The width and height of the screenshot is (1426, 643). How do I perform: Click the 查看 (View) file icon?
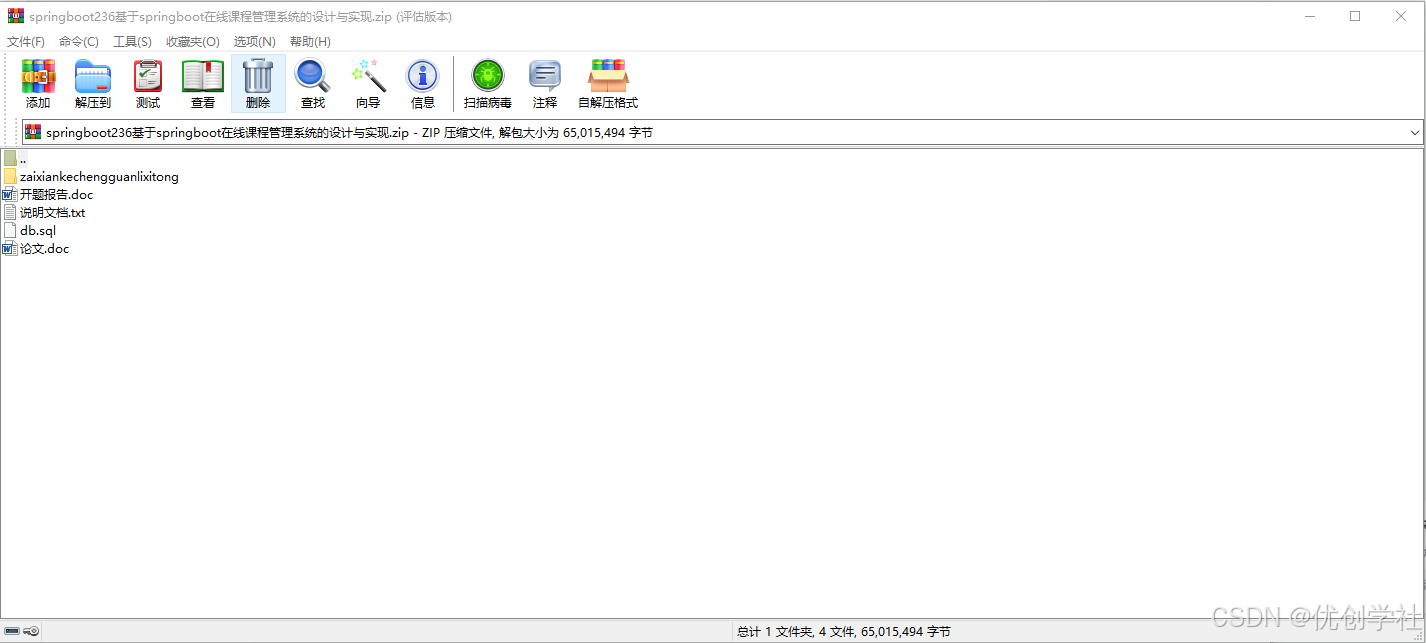202,83
